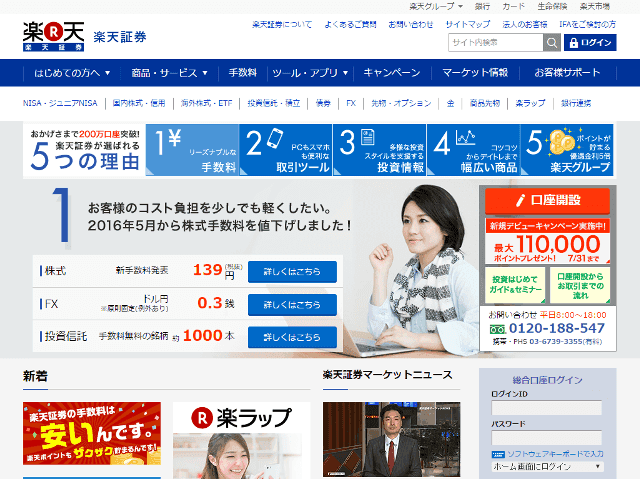Open the よくあるご質問 link
The image size is (640, 480).
point(350,24)
